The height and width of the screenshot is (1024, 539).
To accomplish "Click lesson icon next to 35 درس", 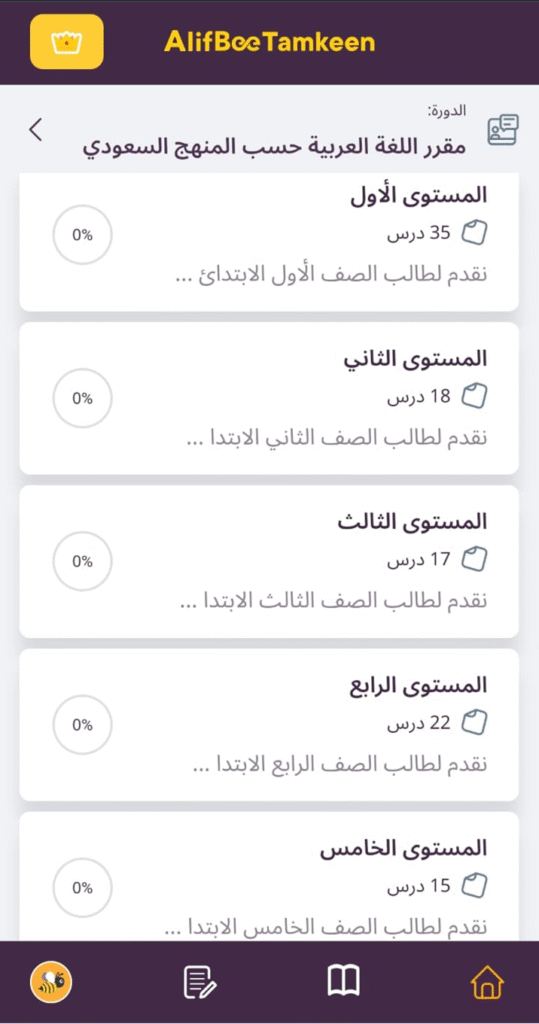I will pyautogui.click(x=475, y=232).
